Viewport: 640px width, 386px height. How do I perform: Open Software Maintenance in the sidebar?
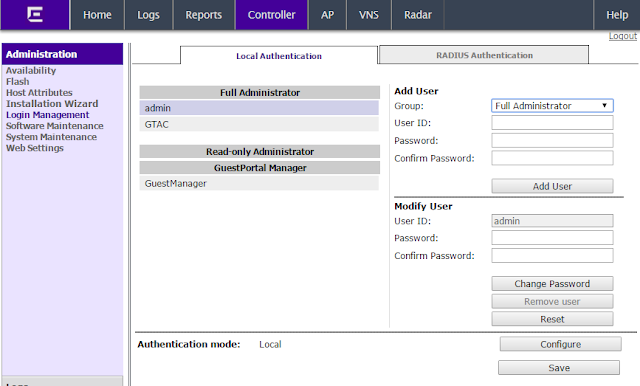click(x=55, y=126)
